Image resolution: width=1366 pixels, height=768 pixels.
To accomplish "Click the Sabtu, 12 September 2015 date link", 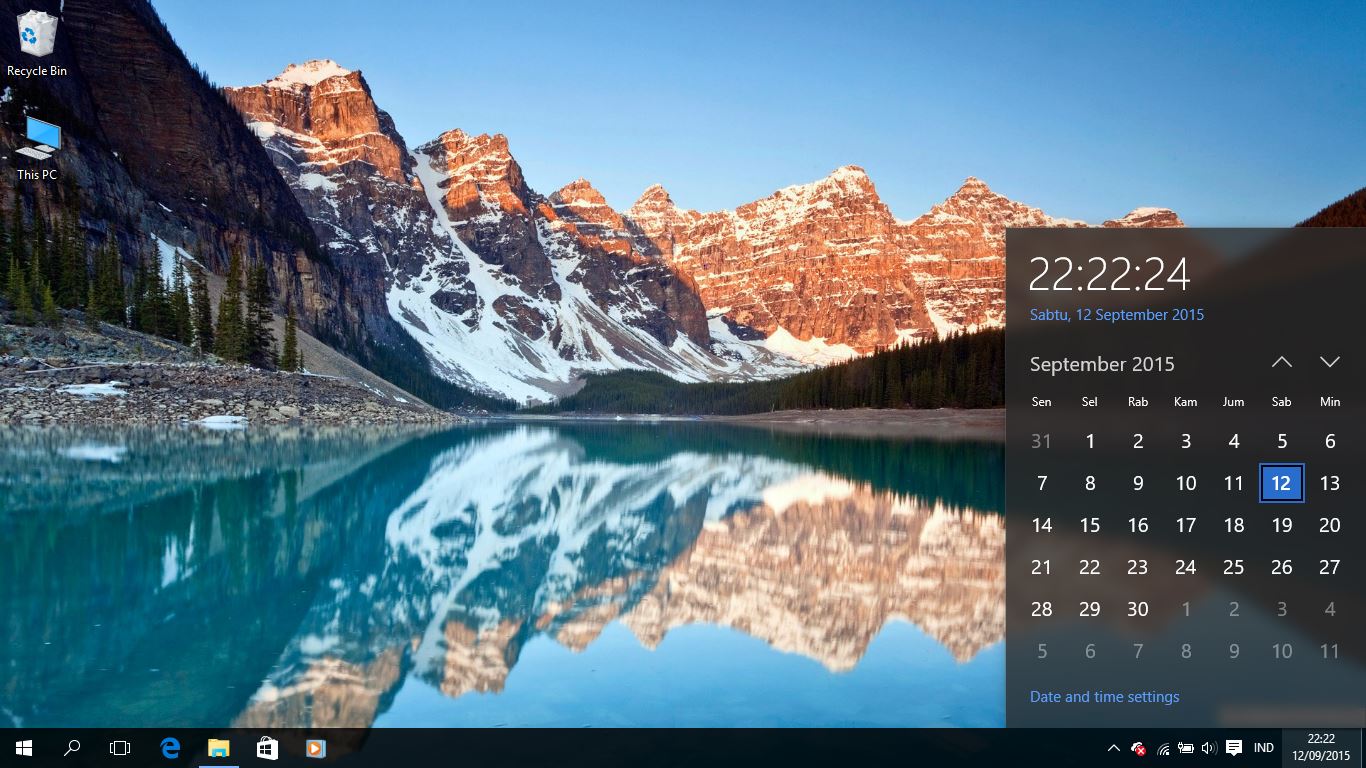I will (1116, 314).
